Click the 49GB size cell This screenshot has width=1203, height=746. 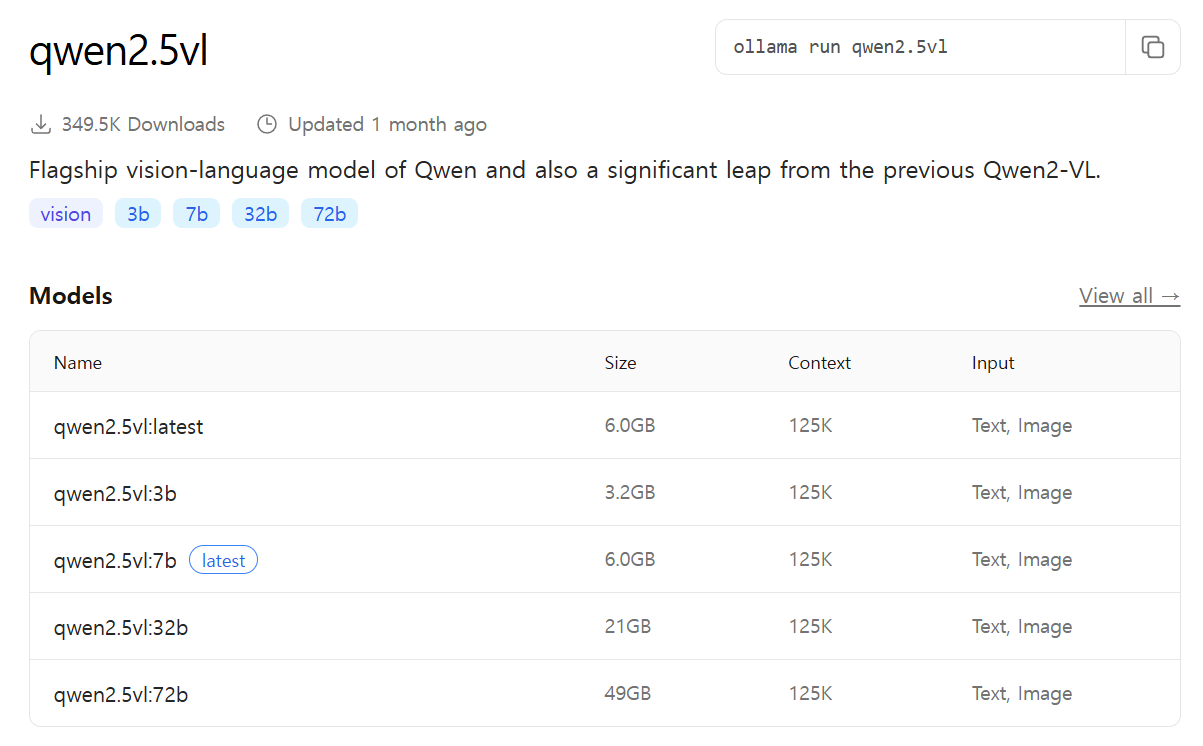(628, 694)
